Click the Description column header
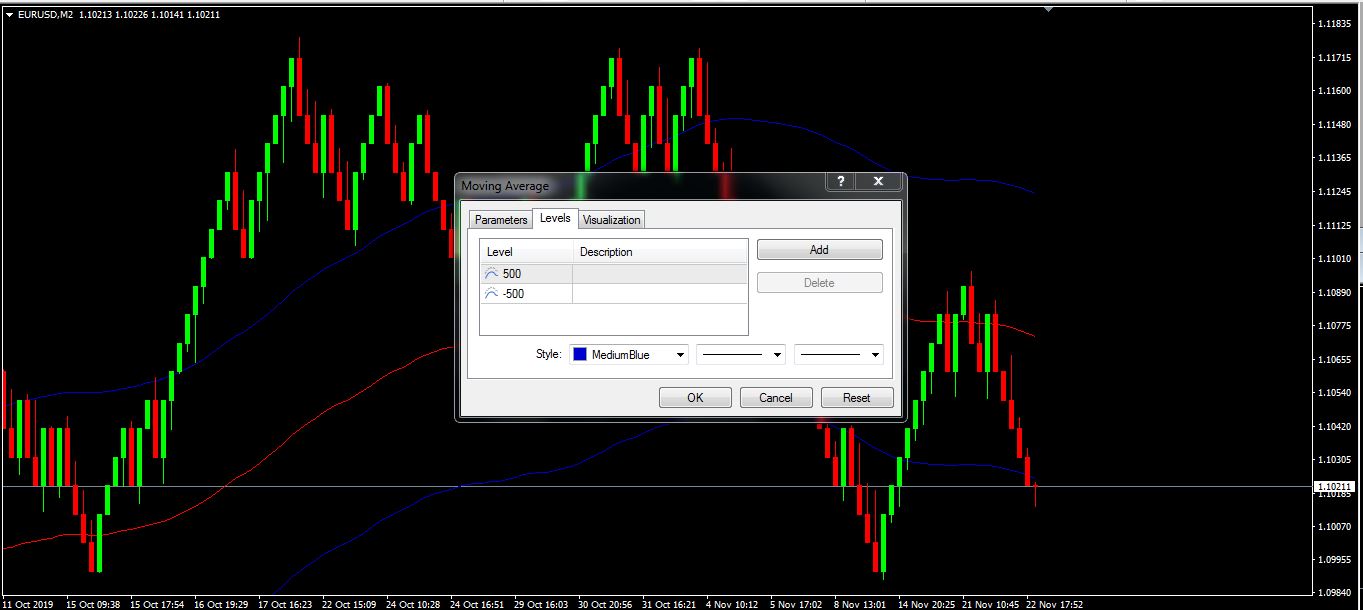 pos(660,252)
